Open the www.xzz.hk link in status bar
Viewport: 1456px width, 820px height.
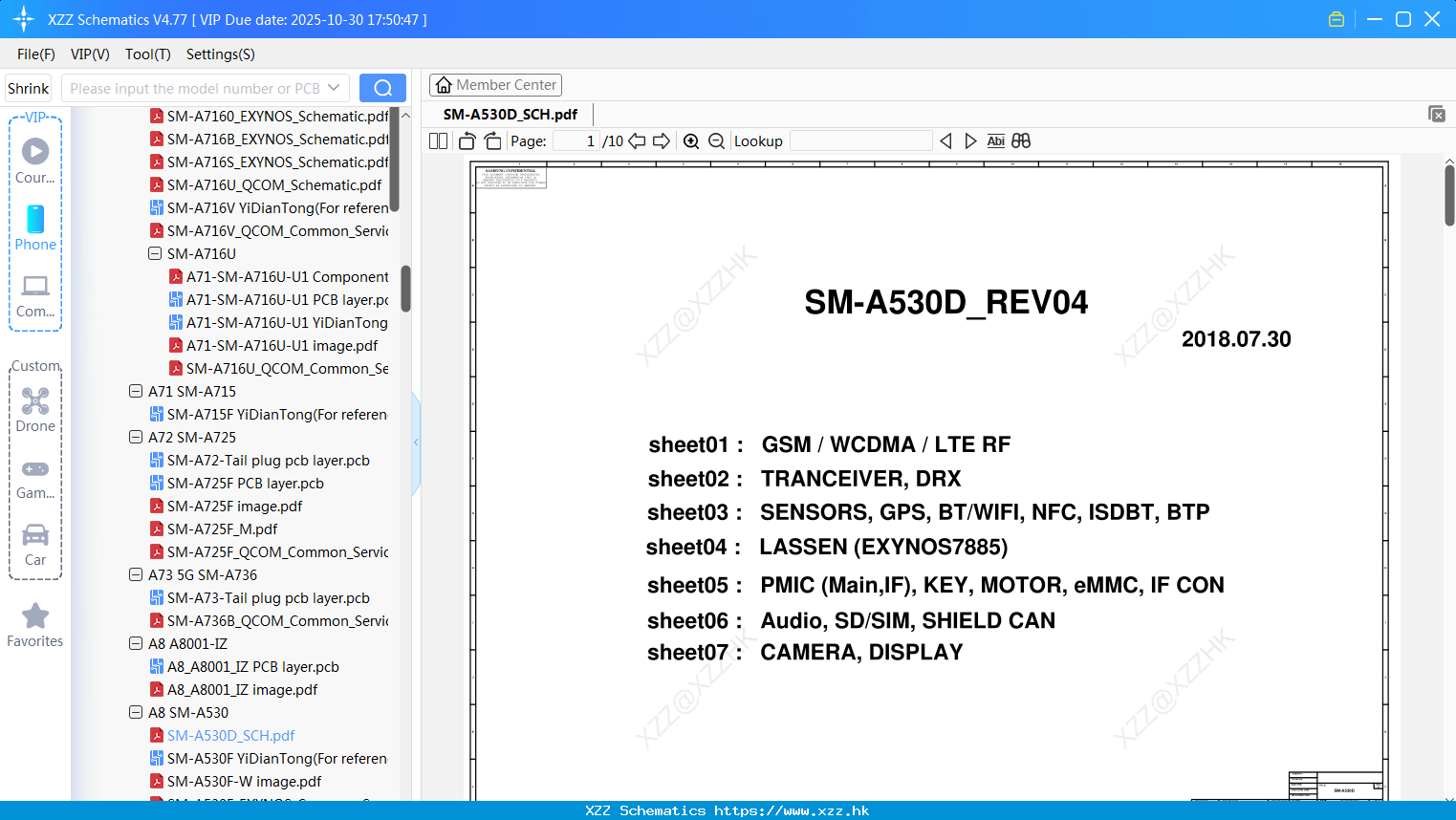[x=792, y=810]
